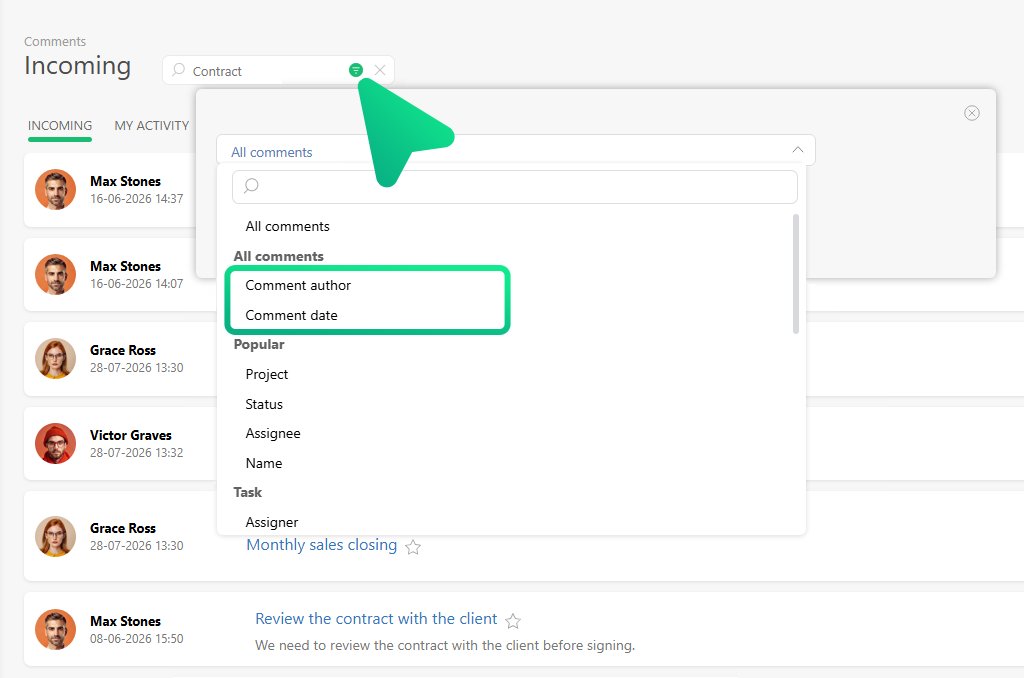Open Max Stones avatar dated 16-06-2026 14:37
Screen dimensions: 1024x678
coord(56,189)
